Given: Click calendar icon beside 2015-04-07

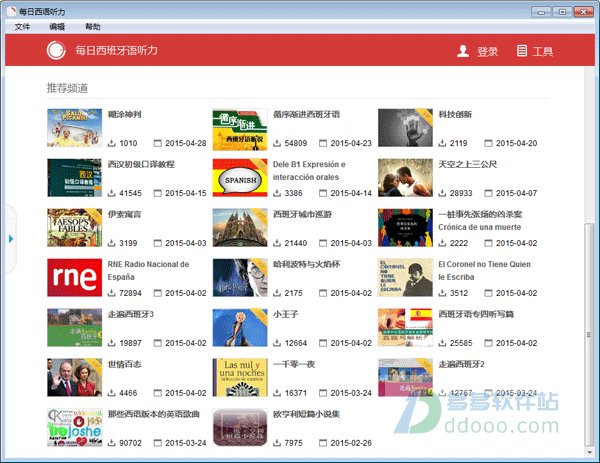Looking at the screenshot, I should click(x=488, y=193).
